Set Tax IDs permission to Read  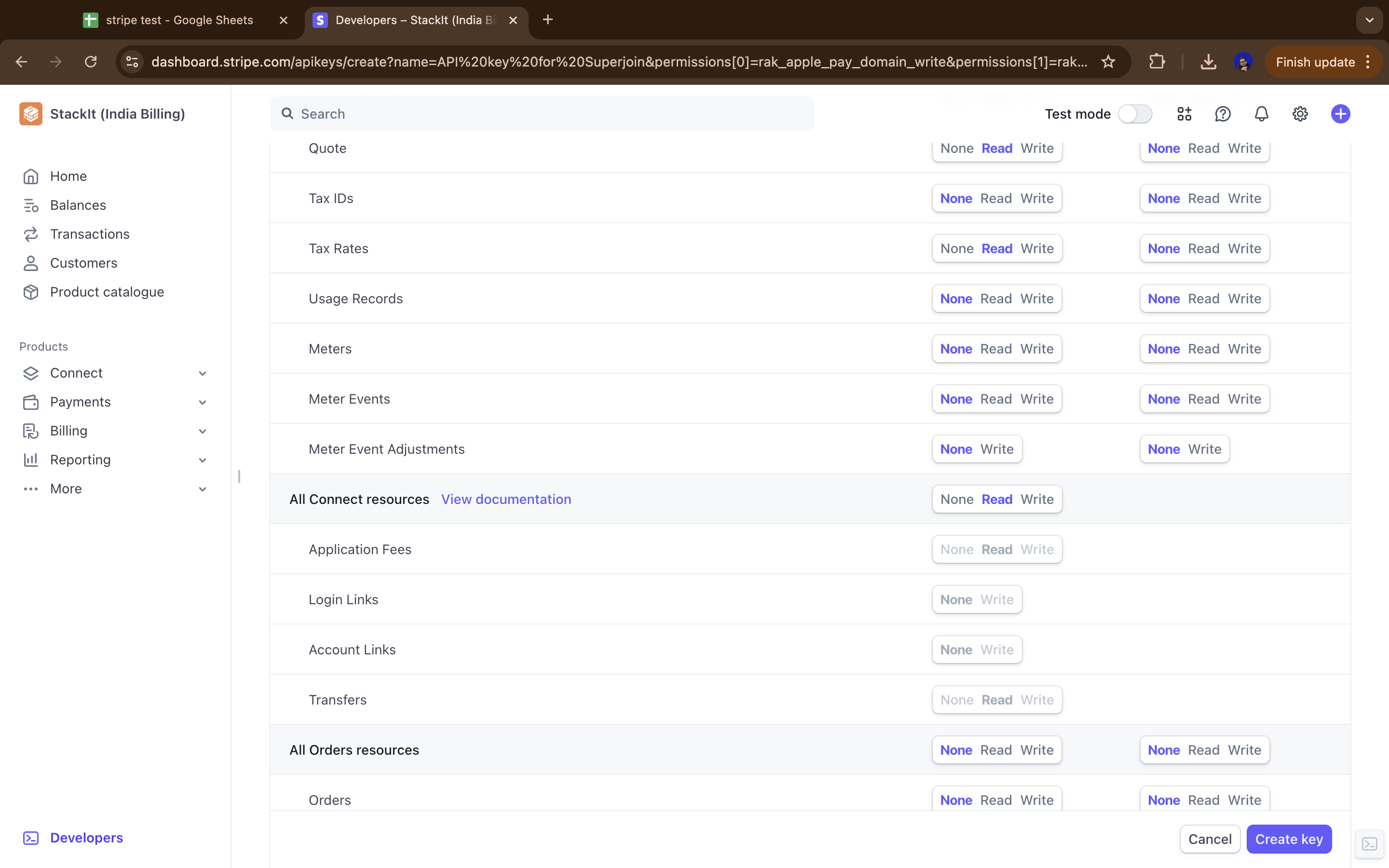point(996,199)
